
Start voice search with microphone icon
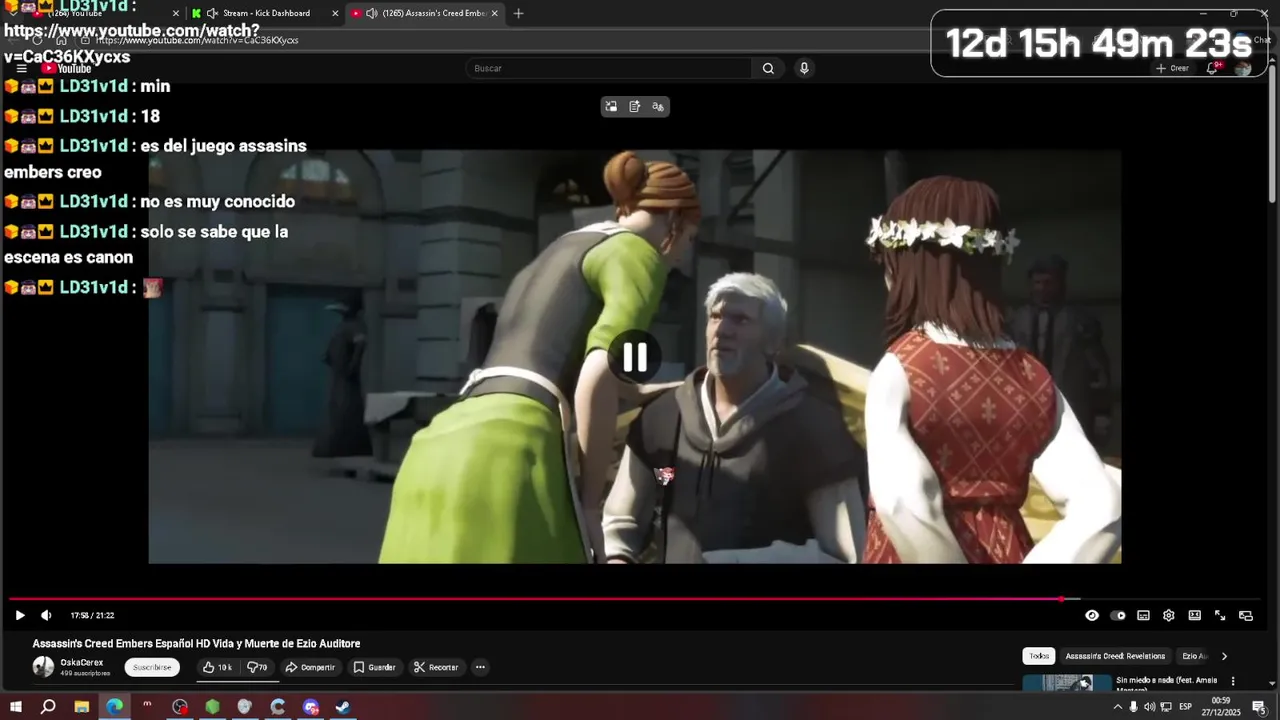(x=804, y=68)
